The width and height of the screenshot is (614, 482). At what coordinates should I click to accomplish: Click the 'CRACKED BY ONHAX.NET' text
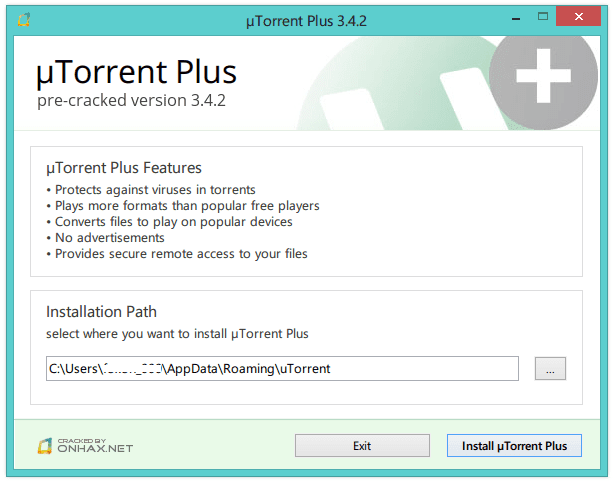[x=95, y=446]
